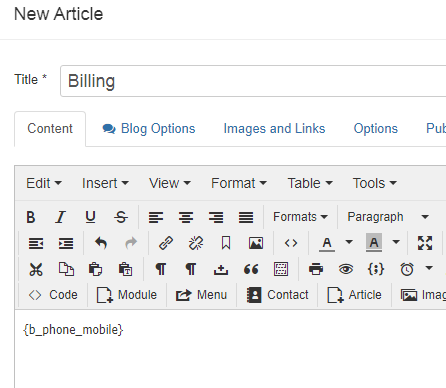Click the Menu button
The width and height of the screenshot is (446, 388).
point(201,295)
